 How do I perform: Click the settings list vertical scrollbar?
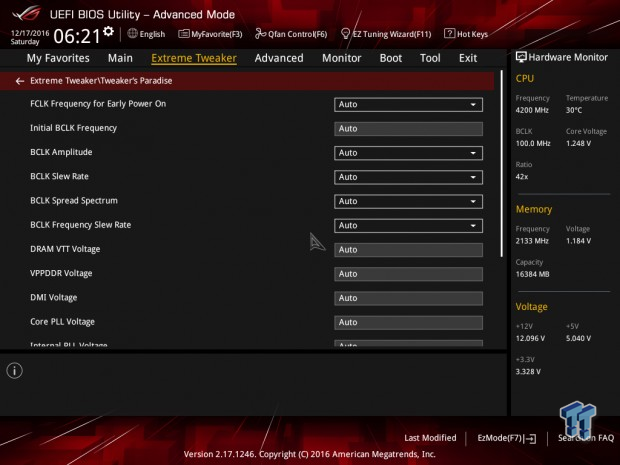coord(501,164)
